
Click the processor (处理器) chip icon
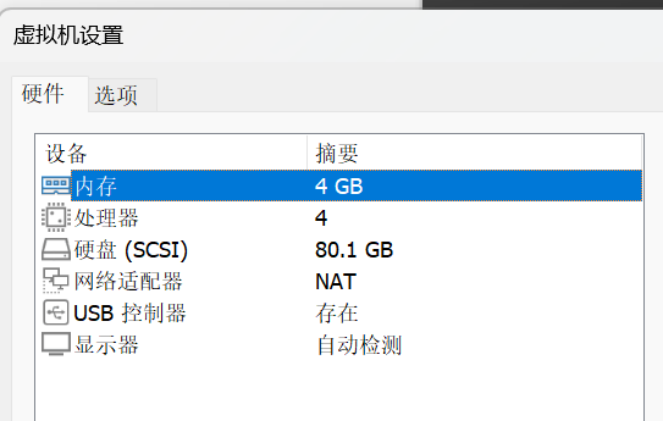point(56,217)
